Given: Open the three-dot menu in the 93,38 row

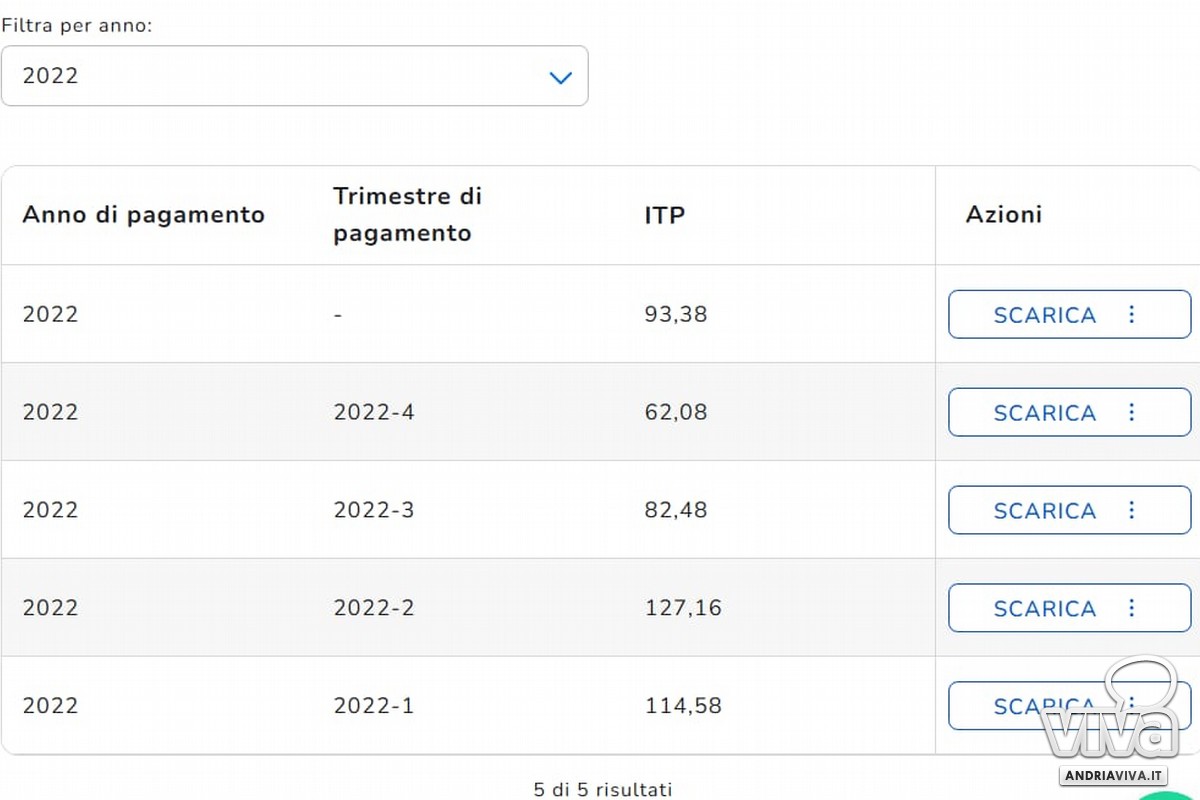Looking at the screenshot, I should 1132,314.
